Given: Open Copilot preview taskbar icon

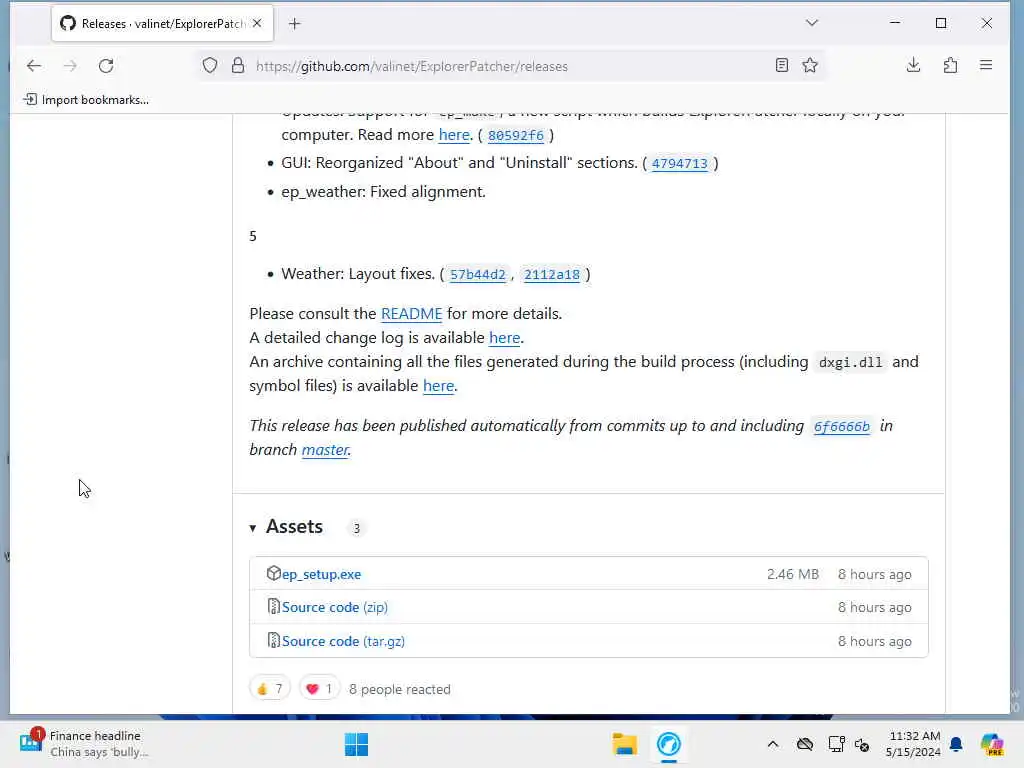Looking at the screenshot, I should tap(991, 744).
